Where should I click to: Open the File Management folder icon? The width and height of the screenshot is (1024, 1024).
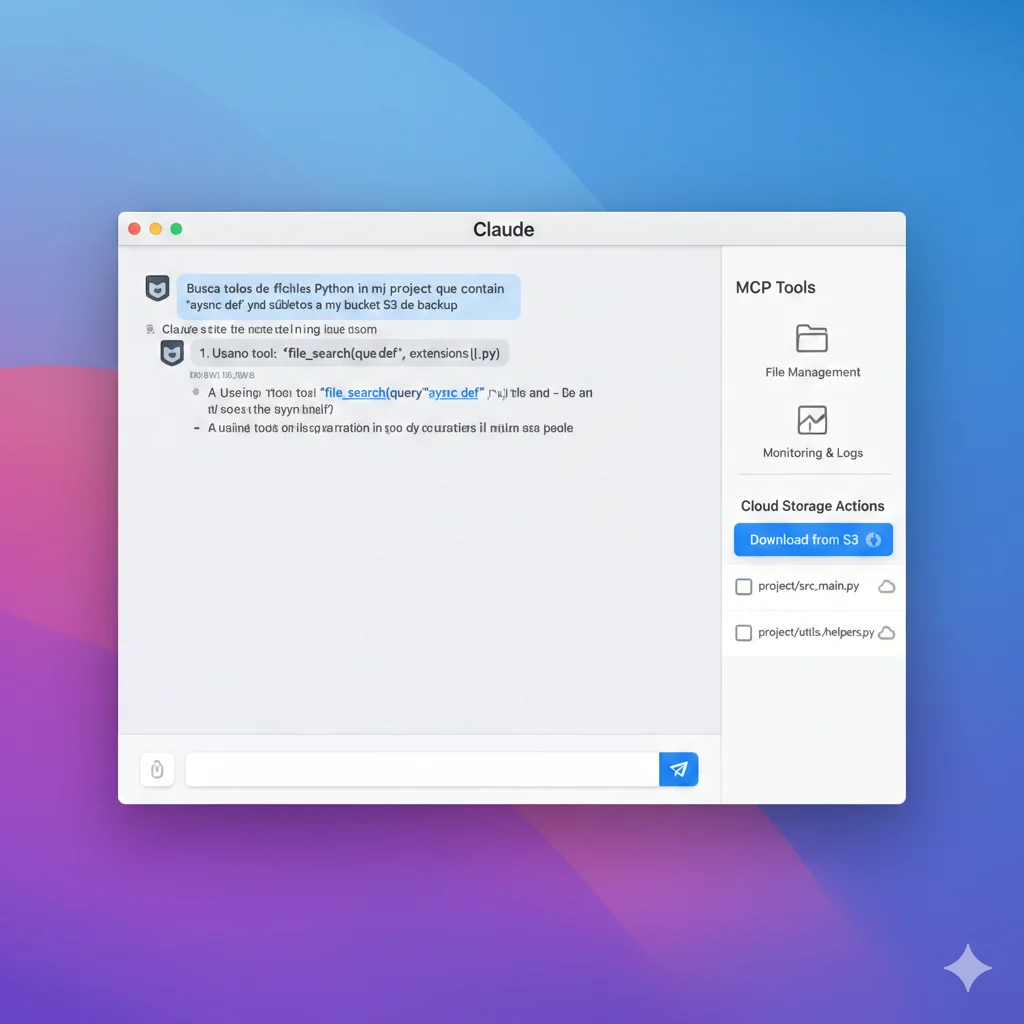(812, 339)
